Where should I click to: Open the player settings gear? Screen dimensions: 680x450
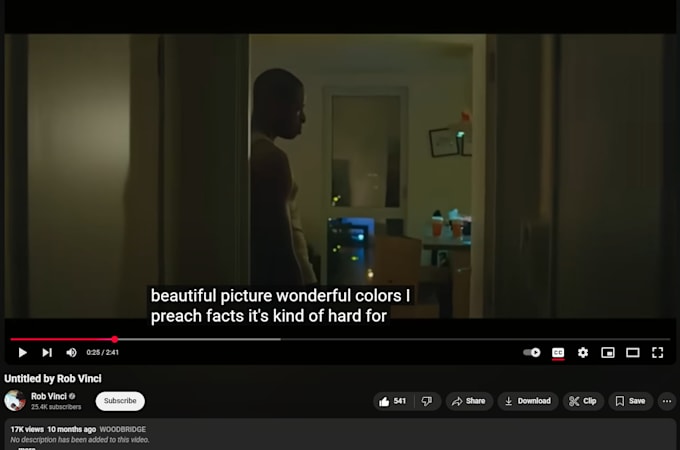pyautogui.click(x=583, y=352)
